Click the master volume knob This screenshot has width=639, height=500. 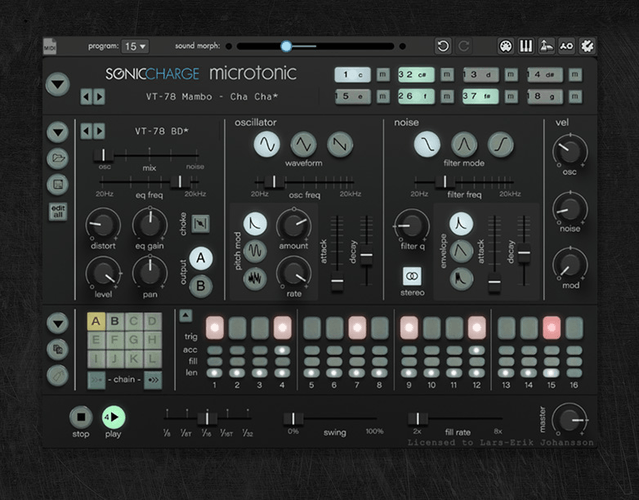[570, 420]
